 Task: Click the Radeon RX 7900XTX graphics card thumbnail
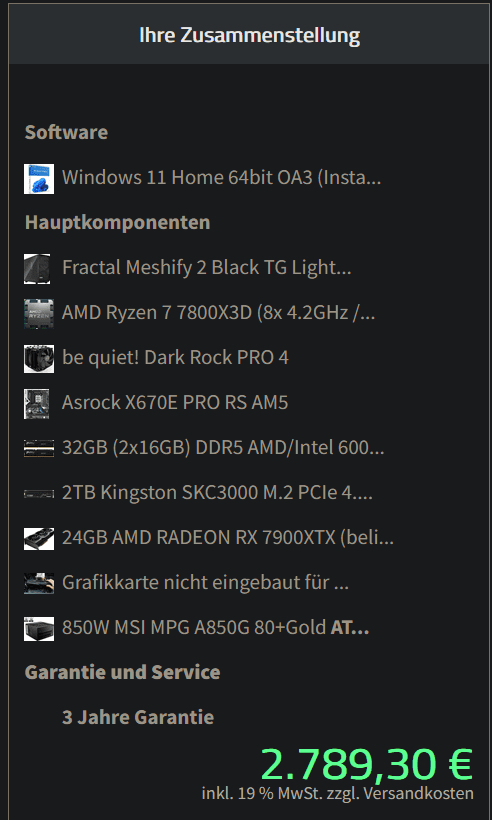point(39,539)
